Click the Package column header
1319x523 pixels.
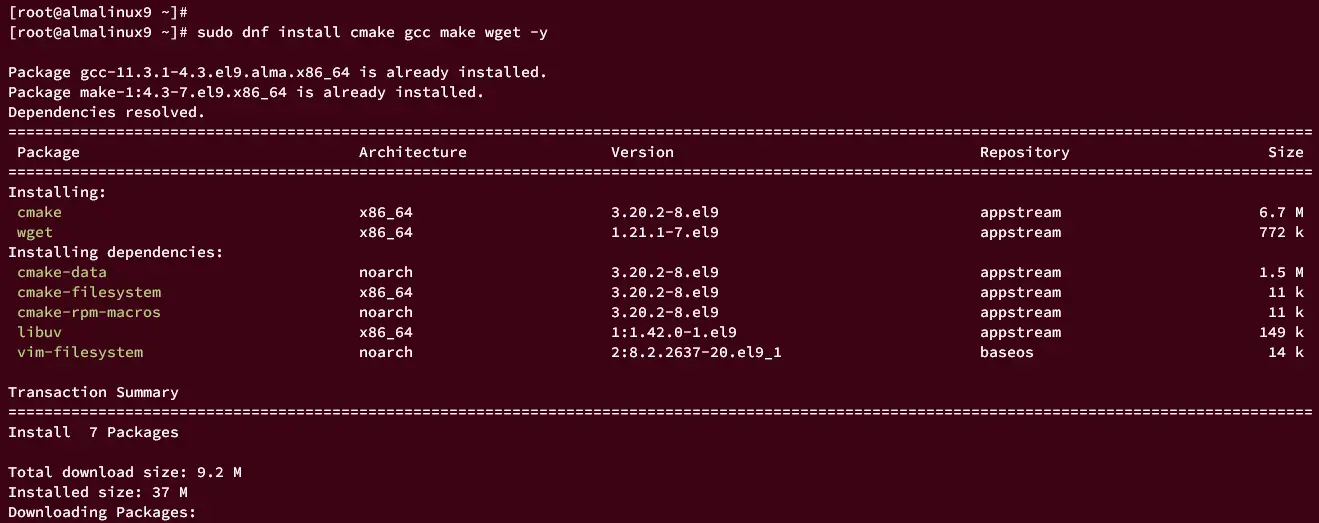tap(48, 152)
